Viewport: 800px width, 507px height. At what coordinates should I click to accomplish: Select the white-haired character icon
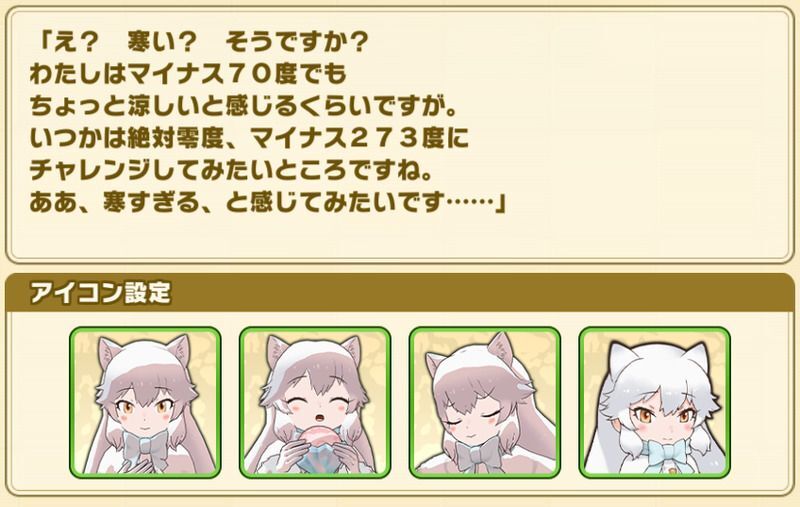655,402
